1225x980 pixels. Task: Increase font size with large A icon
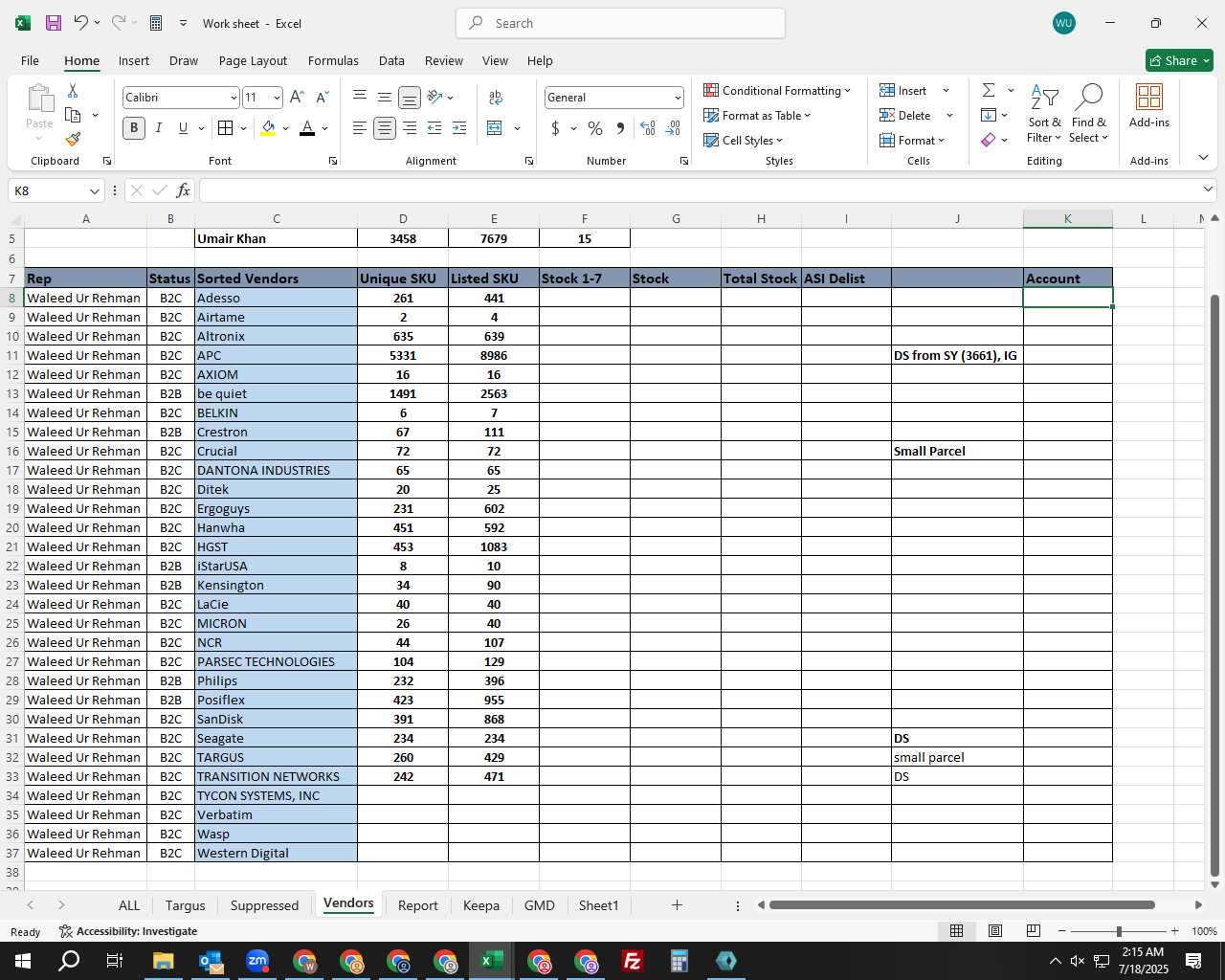297,98
